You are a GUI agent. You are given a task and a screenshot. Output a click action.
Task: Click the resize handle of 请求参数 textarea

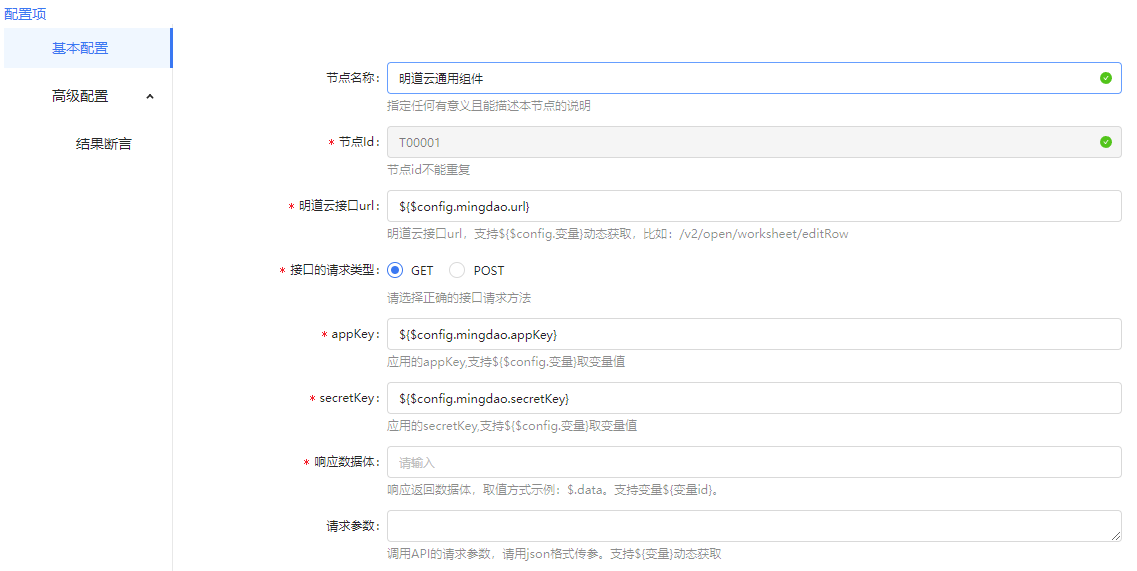tap(1115, 536)
